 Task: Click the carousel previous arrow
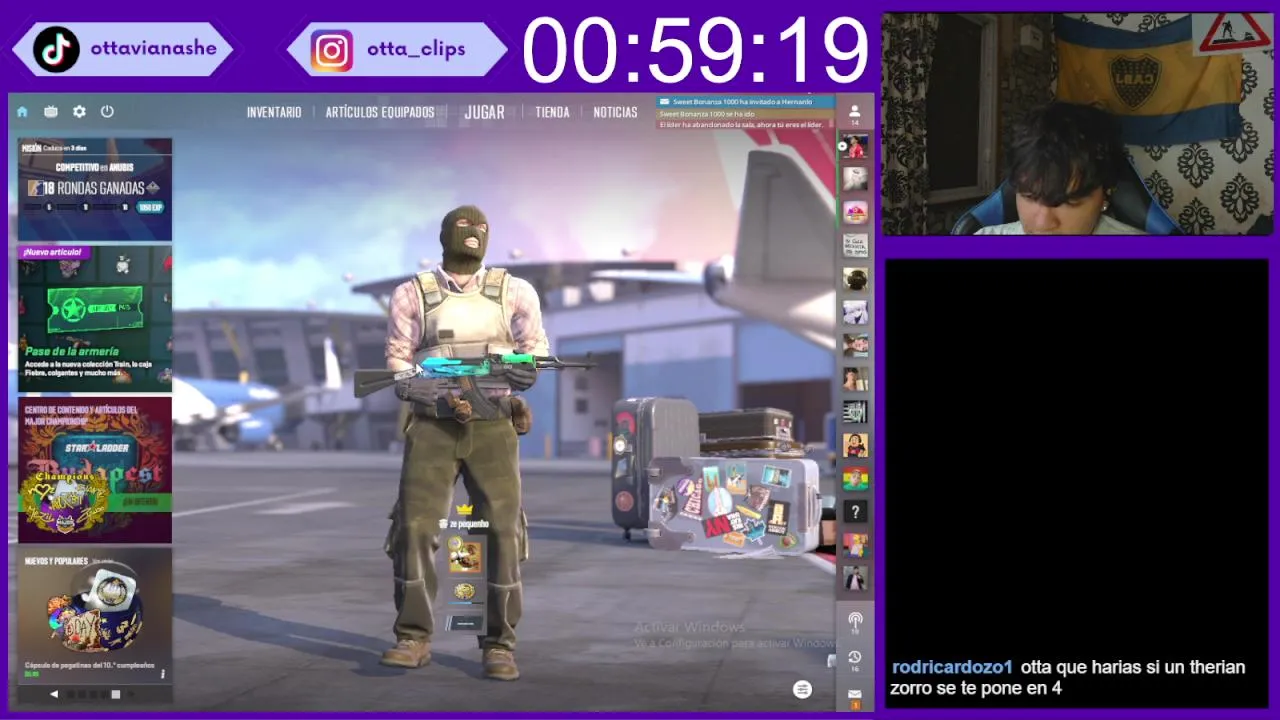[54, 694]
